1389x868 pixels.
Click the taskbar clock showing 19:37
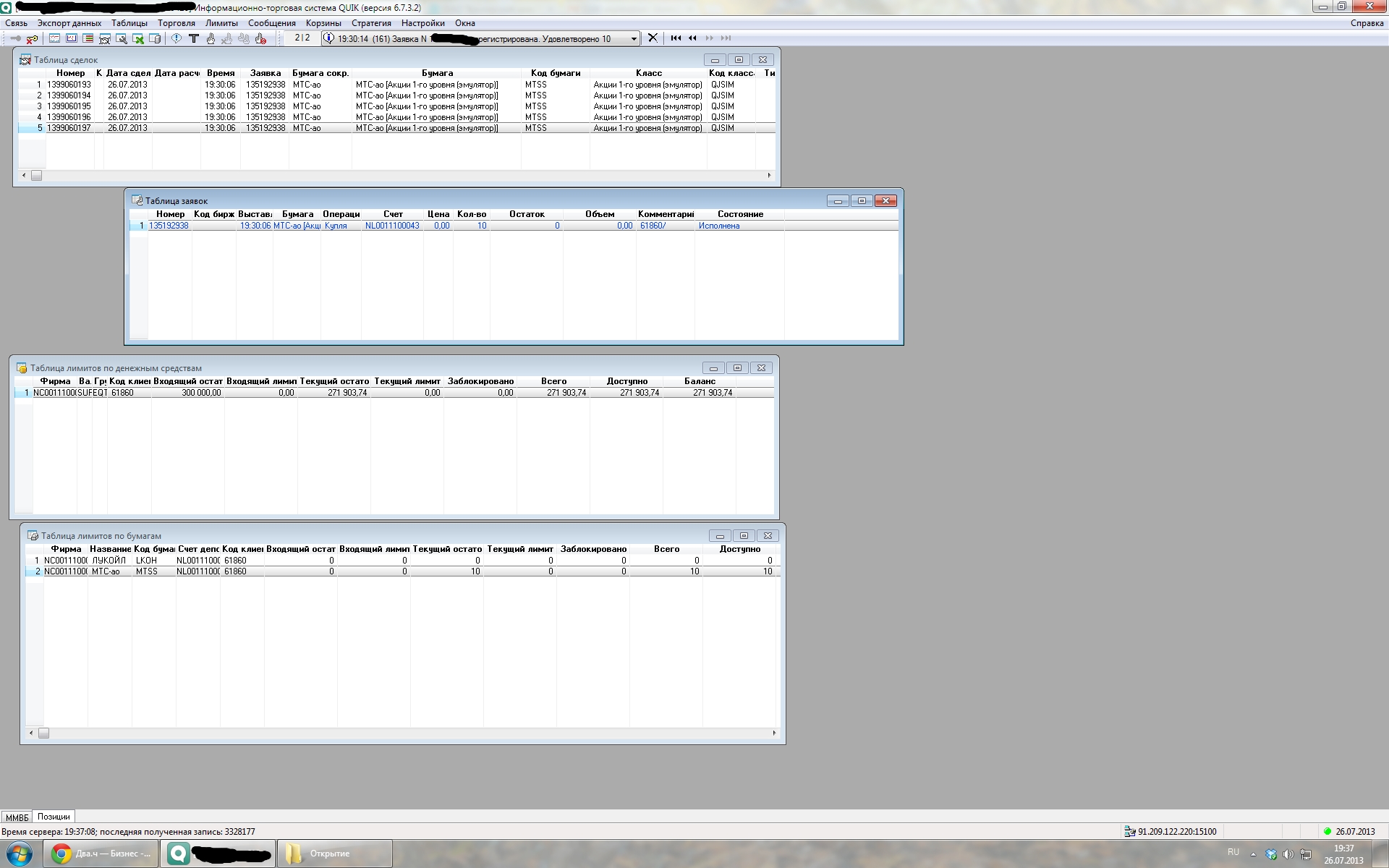tap(1343, 854)
